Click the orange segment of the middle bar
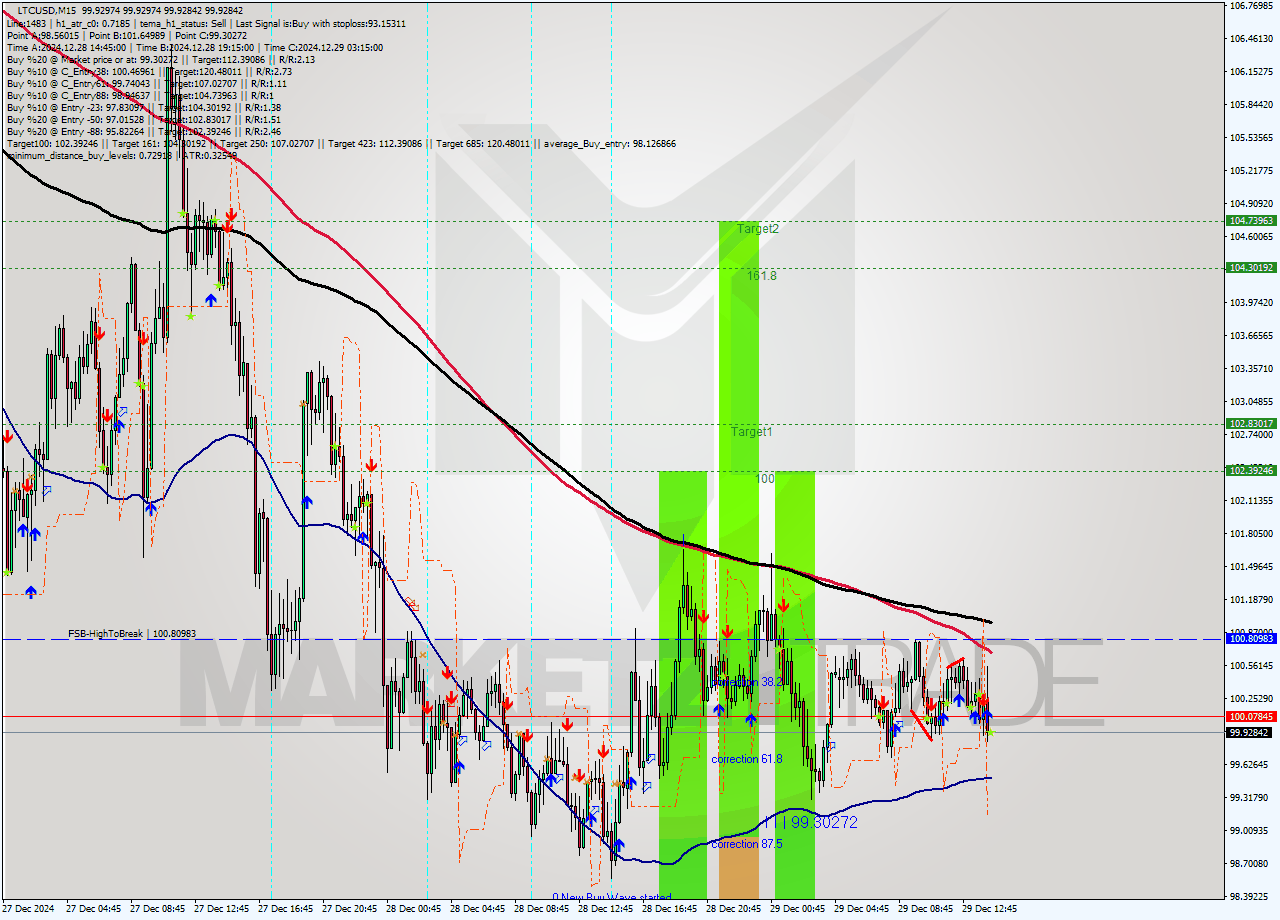This screenshot has height=920, width=1280. tap(739, 867)
